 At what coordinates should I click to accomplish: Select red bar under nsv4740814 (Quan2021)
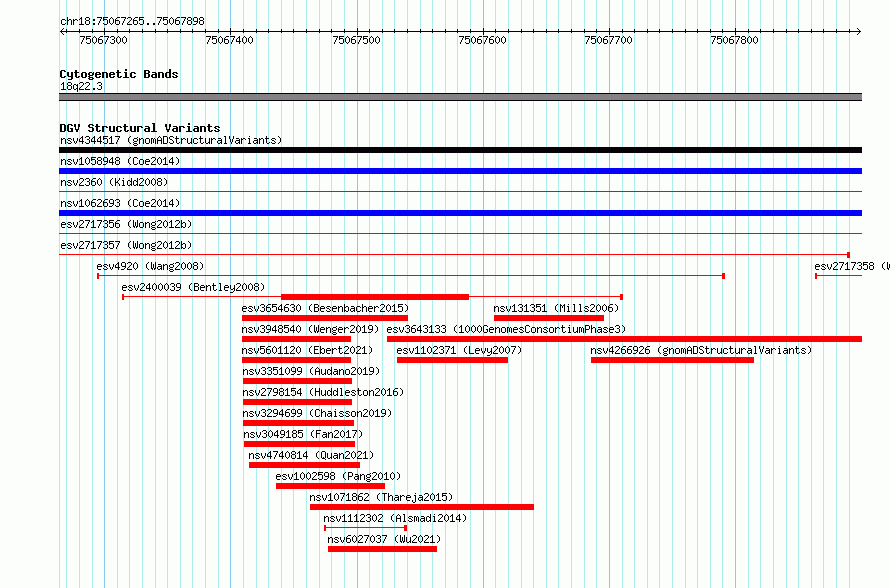pyautogui.click(x=304, y=465)
